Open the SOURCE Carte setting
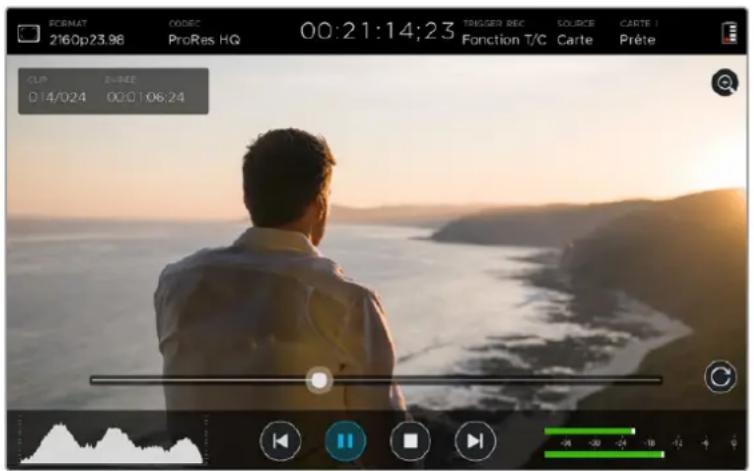The height and width of the screenshot is (471, 754). pyautogui.click(x=575, y=34)
